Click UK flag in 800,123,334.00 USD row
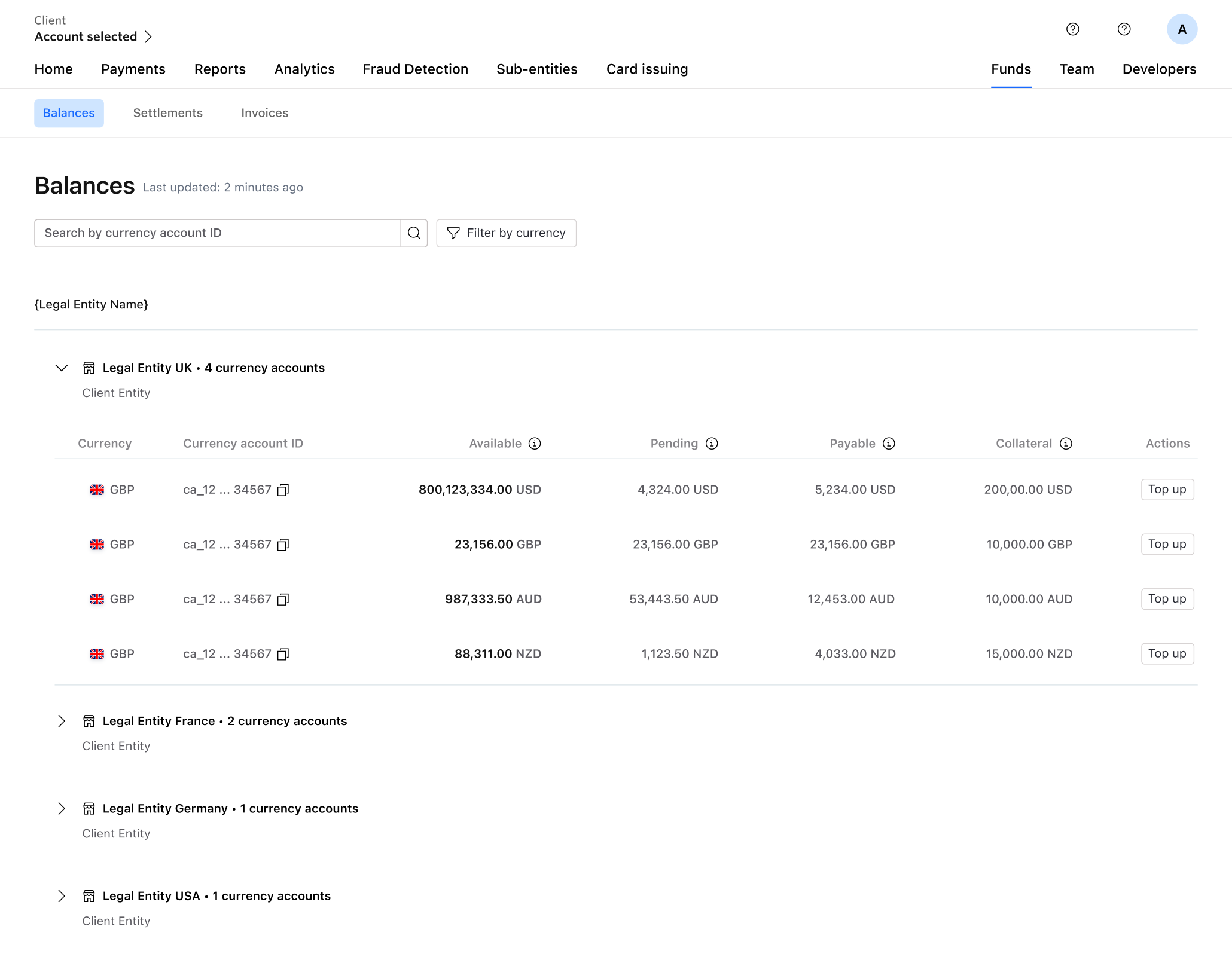Image resolution: width=1232 pixels, height=966 pixels. 97,490
